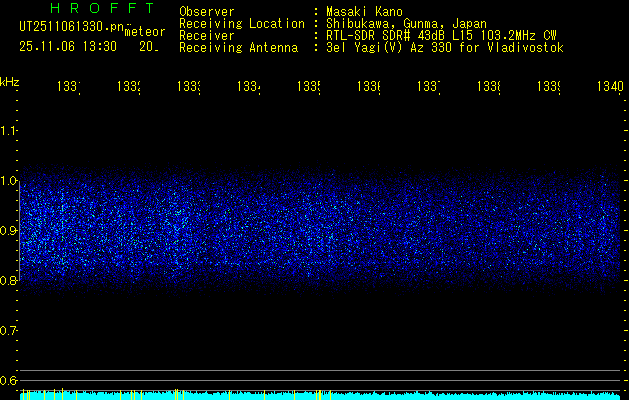
Task: Click the 'Receiver' field label
Action: pos(207,36)
